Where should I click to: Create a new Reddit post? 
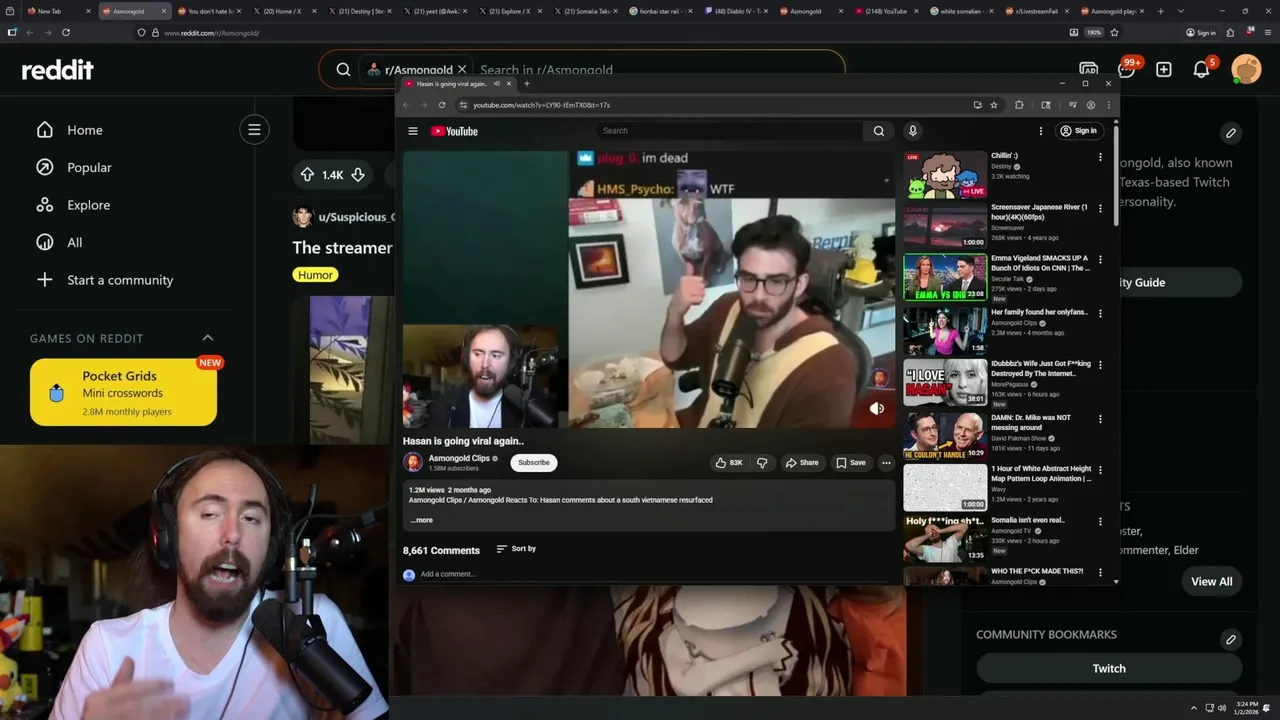tap(1164, 70)
